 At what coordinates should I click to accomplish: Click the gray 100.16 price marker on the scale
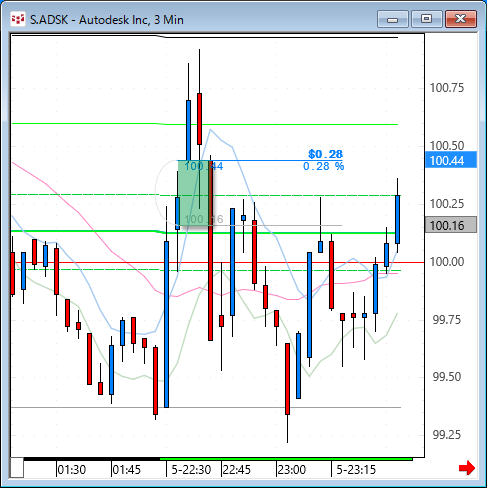(451, 225)
